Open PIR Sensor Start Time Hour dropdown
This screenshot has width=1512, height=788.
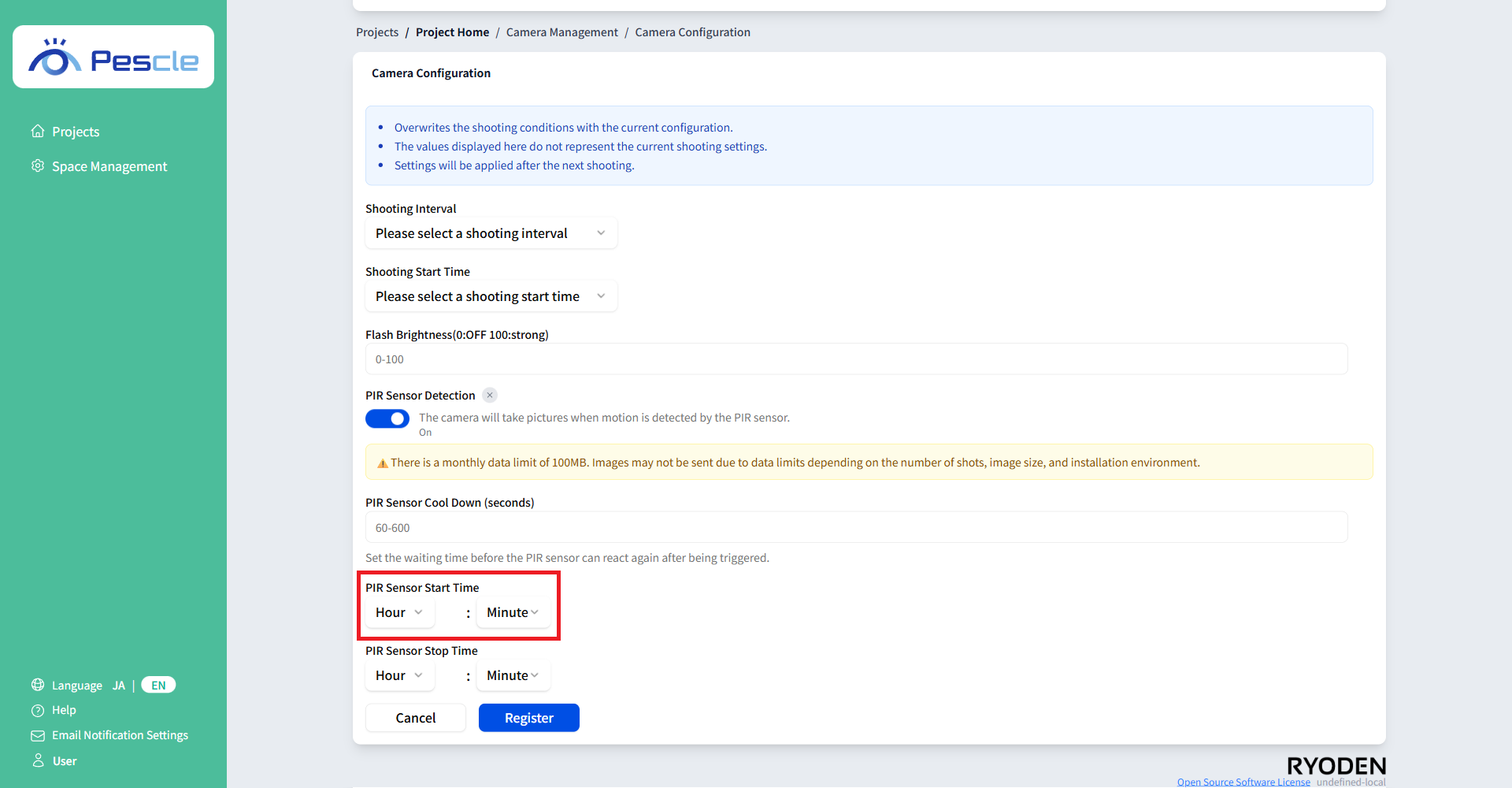[x=399, y=612]
